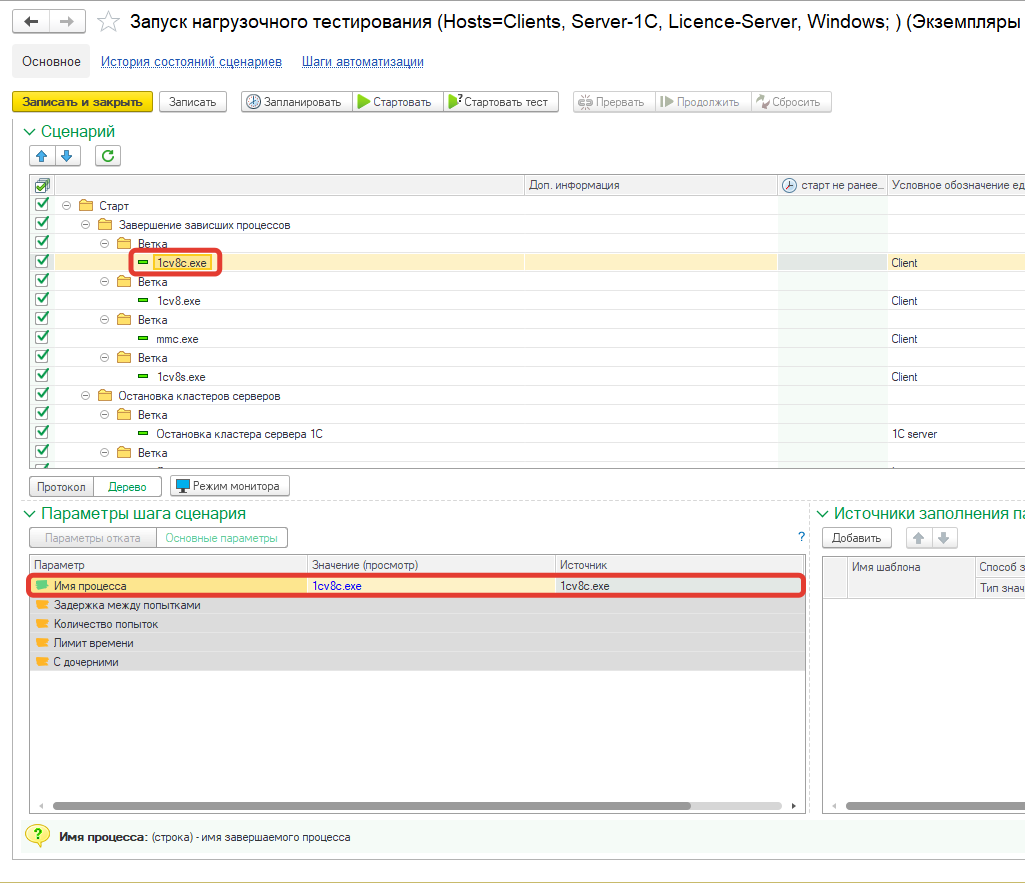Image resolution: width=1025 pixels, height=883 pixels.
Task: Open help via the blue question mark
Action: tap(801, 537)
